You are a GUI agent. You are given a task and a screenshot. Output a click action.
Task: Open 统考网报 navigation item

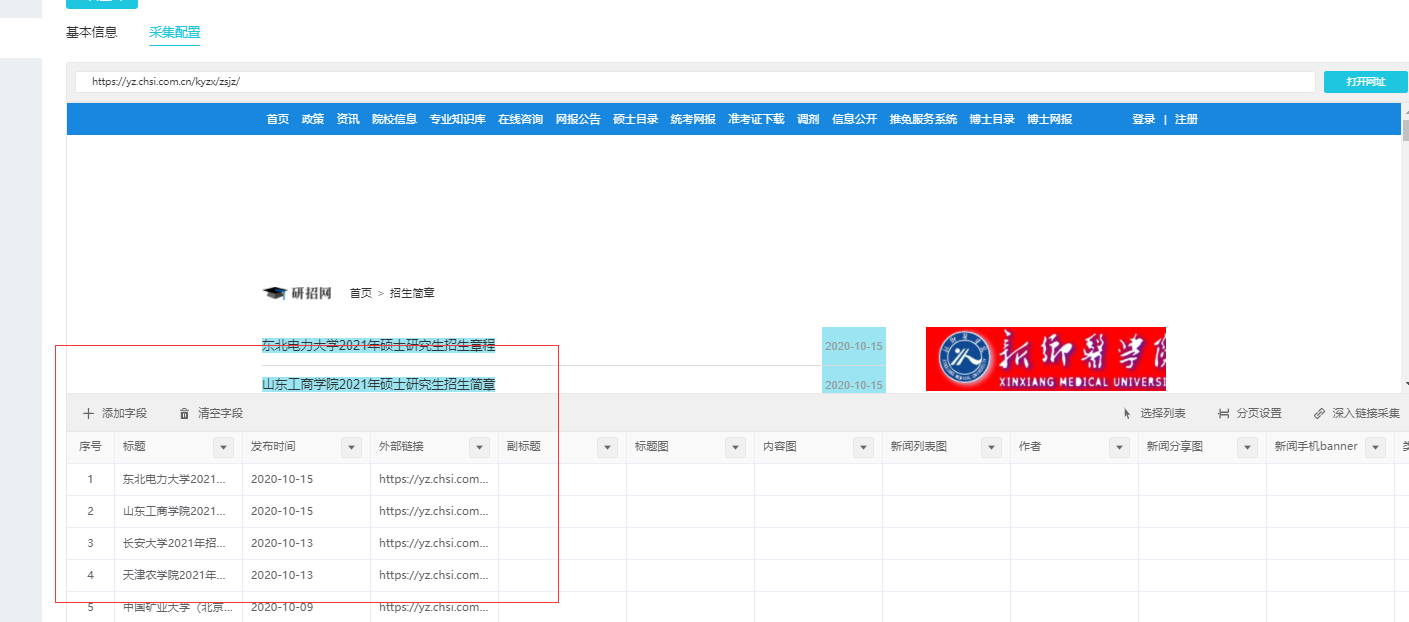click(x=693, y=119)
